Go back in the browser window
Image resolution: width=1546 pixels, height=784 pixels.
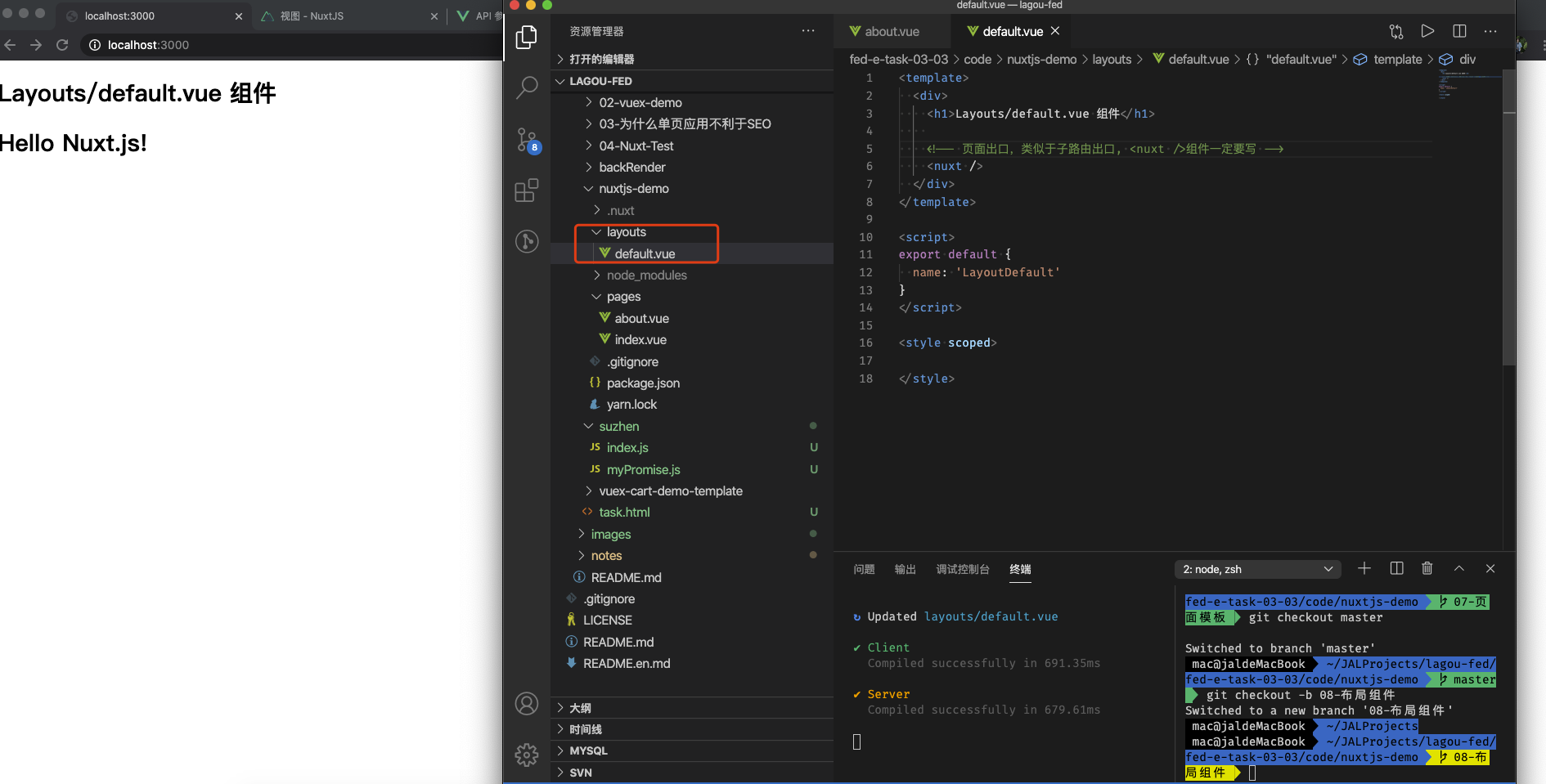[x=10, y=45]
